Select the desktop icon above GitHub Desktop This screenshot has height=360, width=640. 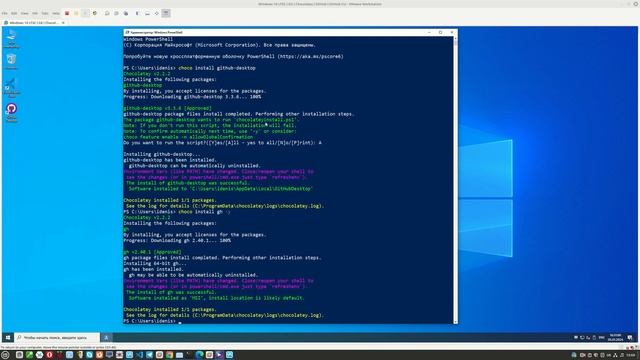click(11, 87)
